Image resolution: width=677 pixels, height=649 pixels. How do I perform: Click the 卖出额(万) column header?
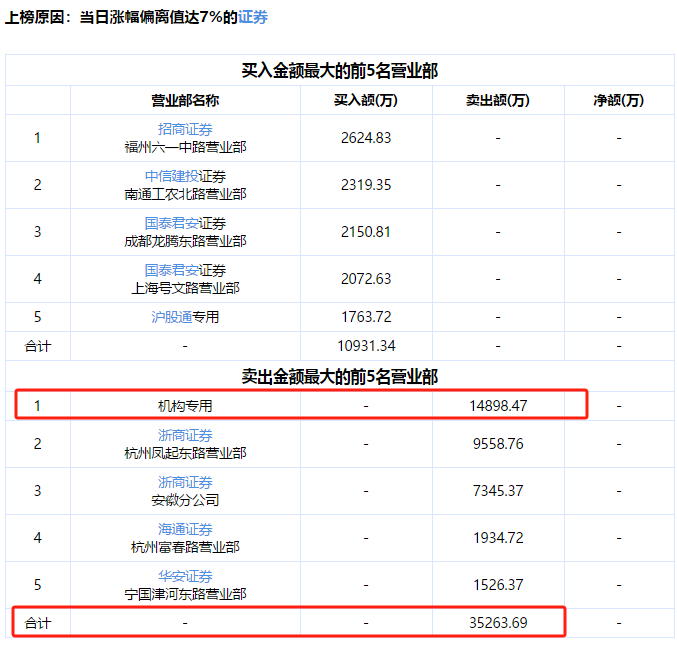coord(497,100)
